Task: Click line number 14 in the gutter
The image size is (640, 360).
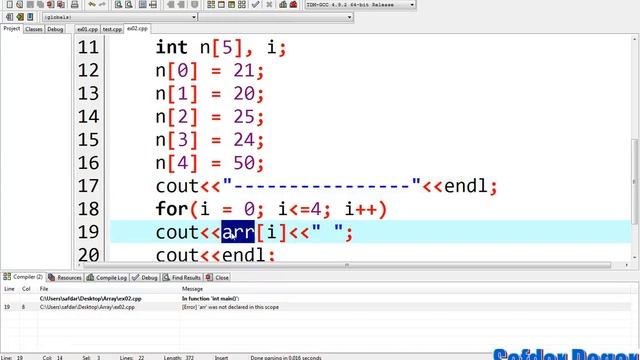Action: click(88, 117)
